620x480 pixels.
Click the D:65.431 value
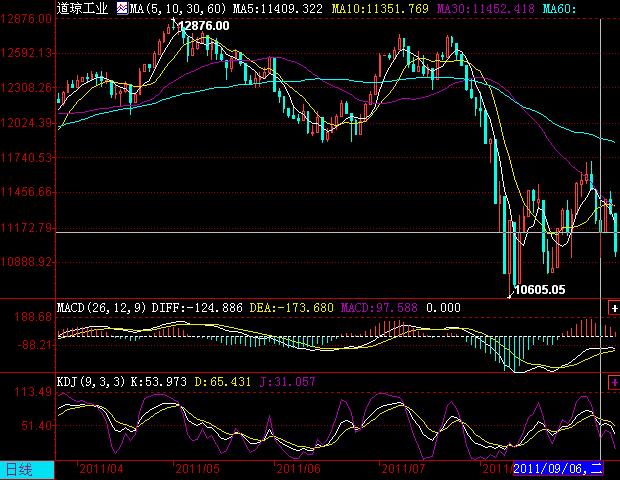pos(223,382)
